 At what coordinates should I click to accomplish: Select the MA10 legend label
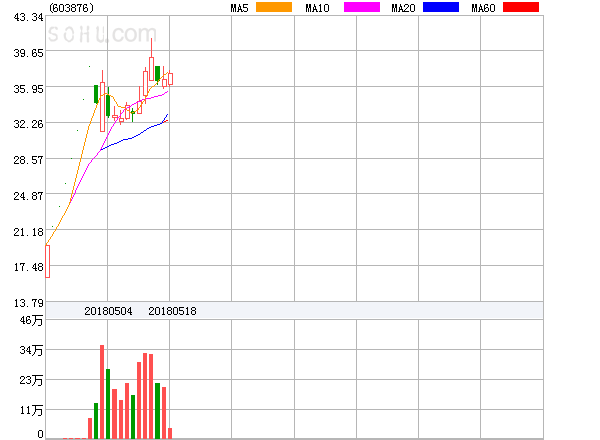(x=317, y=8)
